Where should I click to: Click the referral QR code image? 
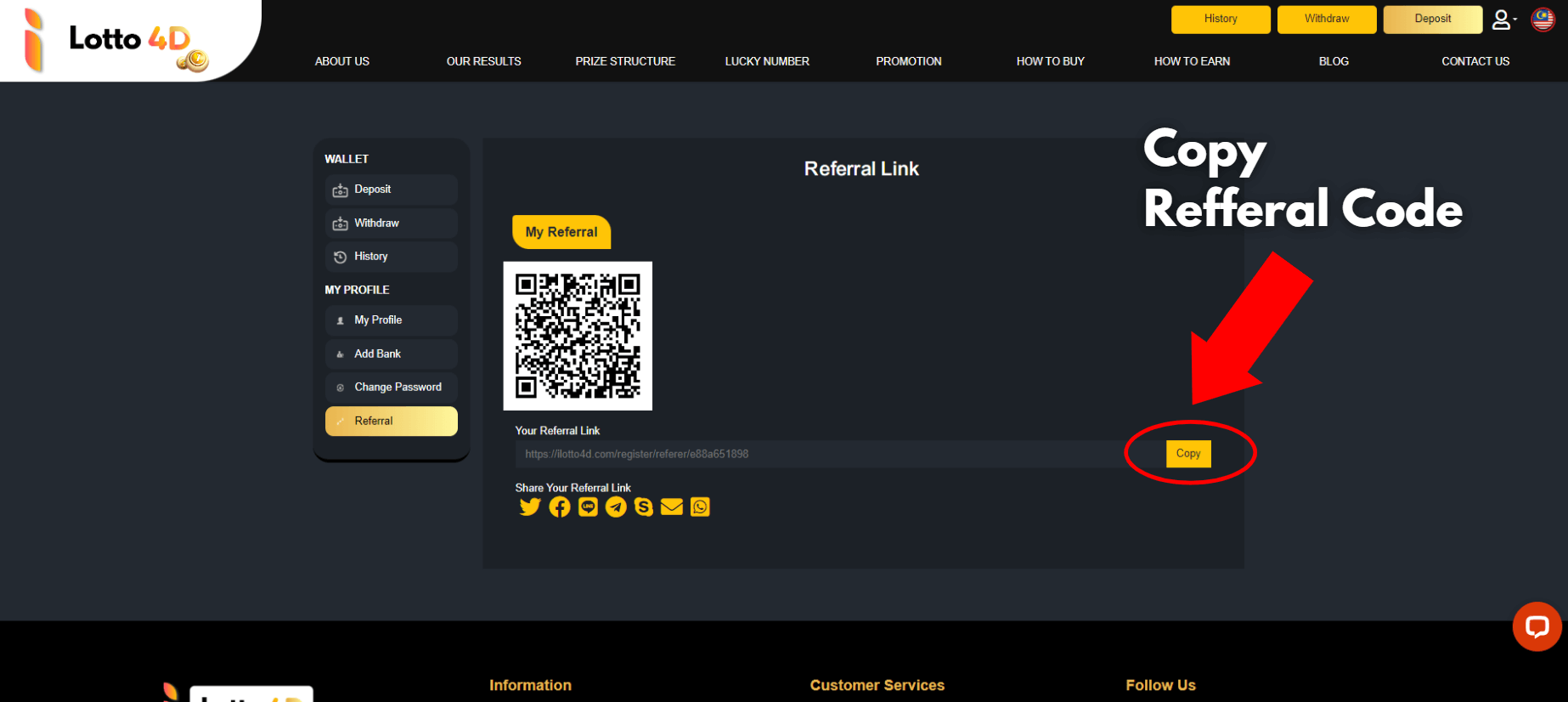tap(578, 336)
